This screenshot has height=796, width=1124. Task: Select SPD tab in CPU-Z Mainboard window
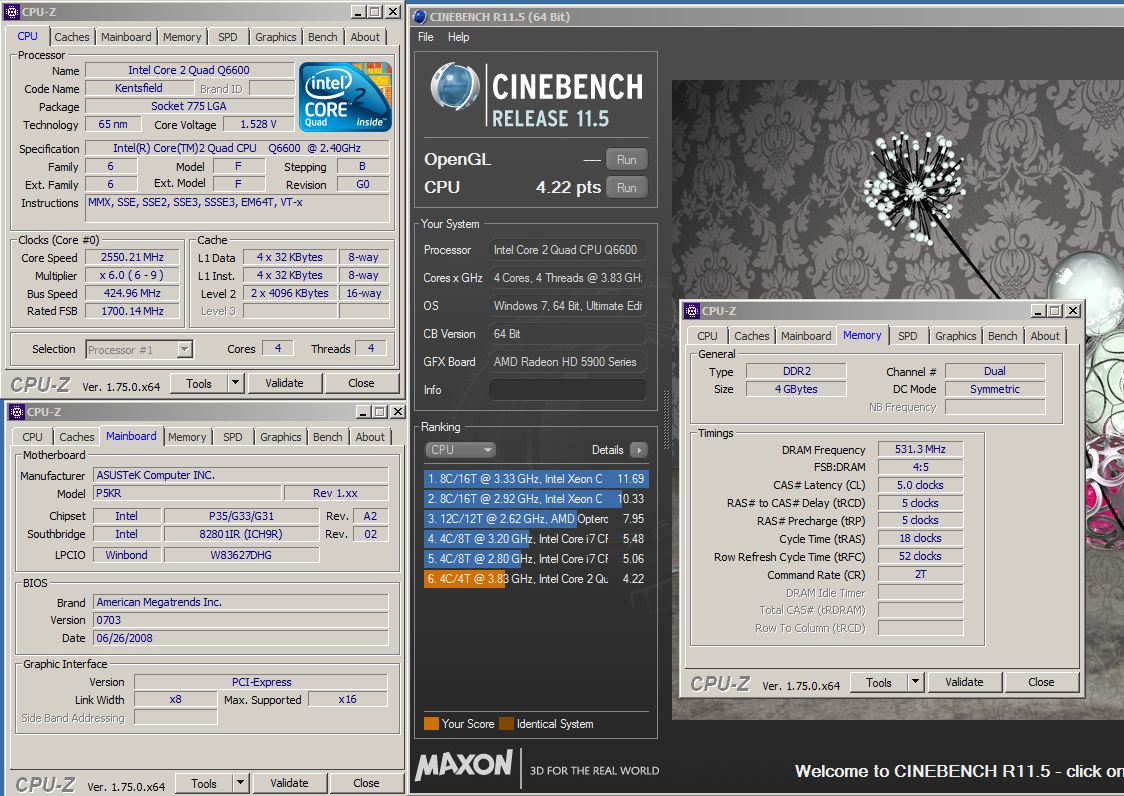tap(233, 437)
